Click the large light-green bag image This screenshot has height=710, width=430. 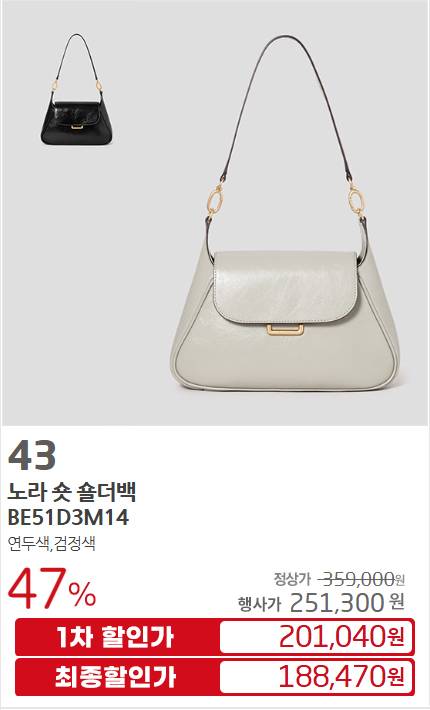coord(285,213)
